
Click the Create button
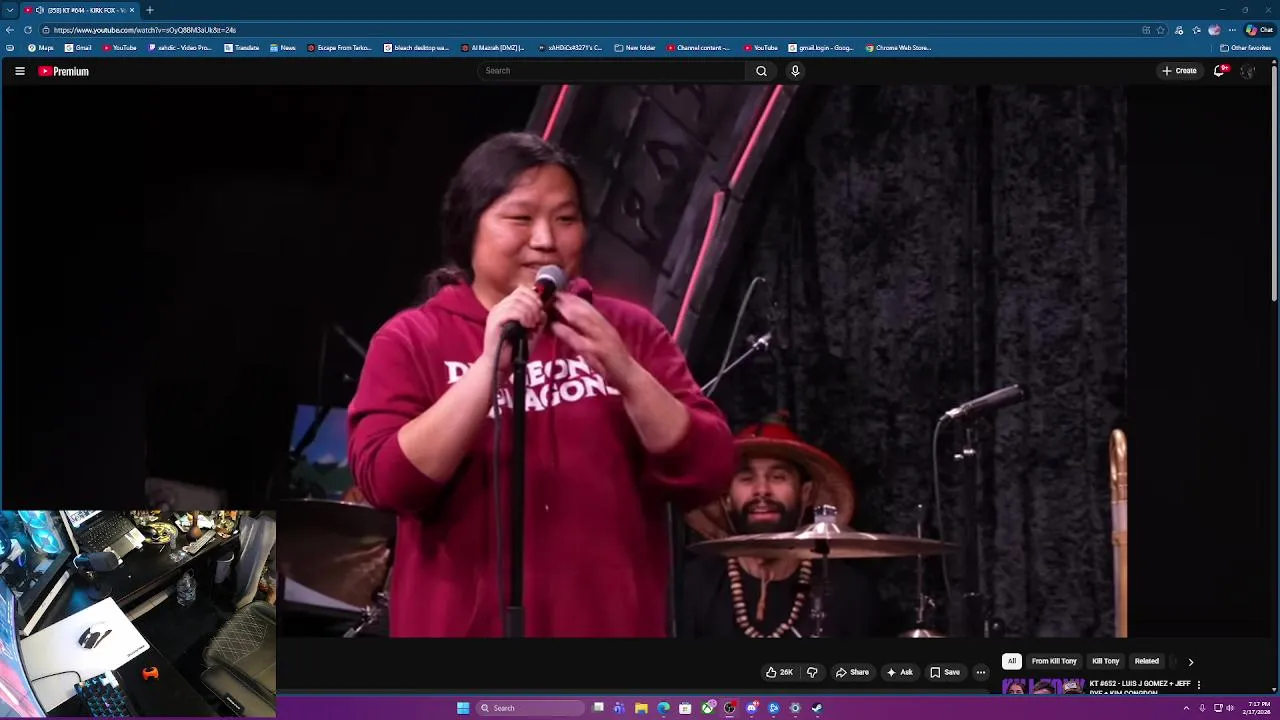[1179, 71]
